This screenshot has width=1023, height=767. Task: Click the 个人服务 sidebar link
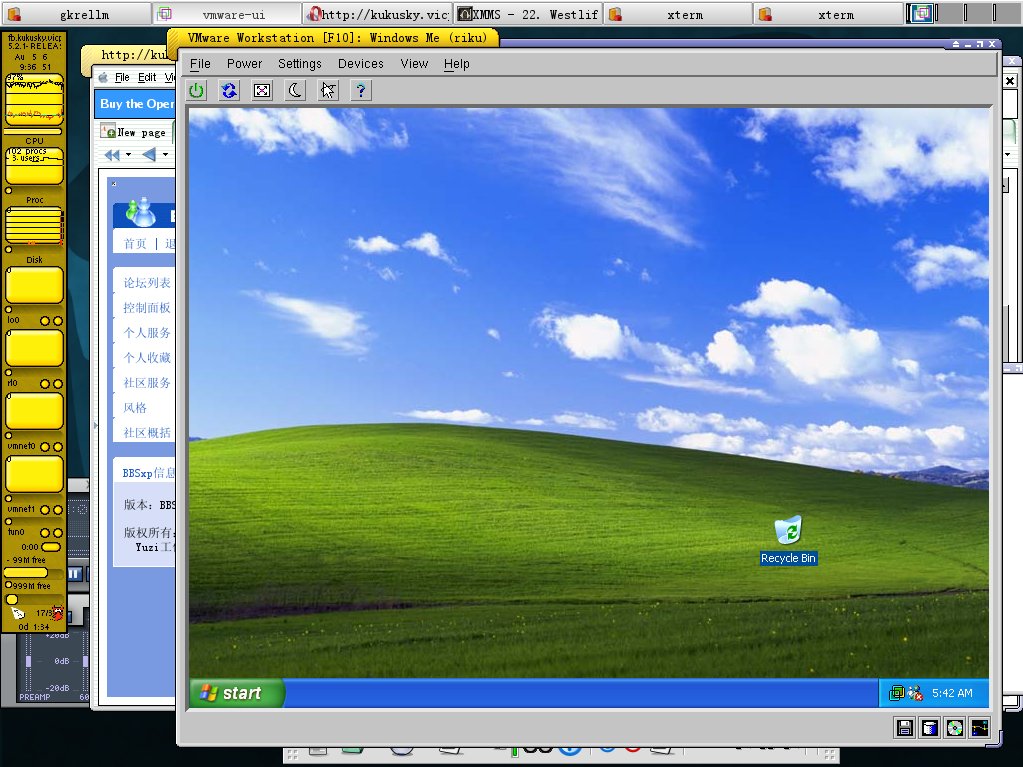147,333
